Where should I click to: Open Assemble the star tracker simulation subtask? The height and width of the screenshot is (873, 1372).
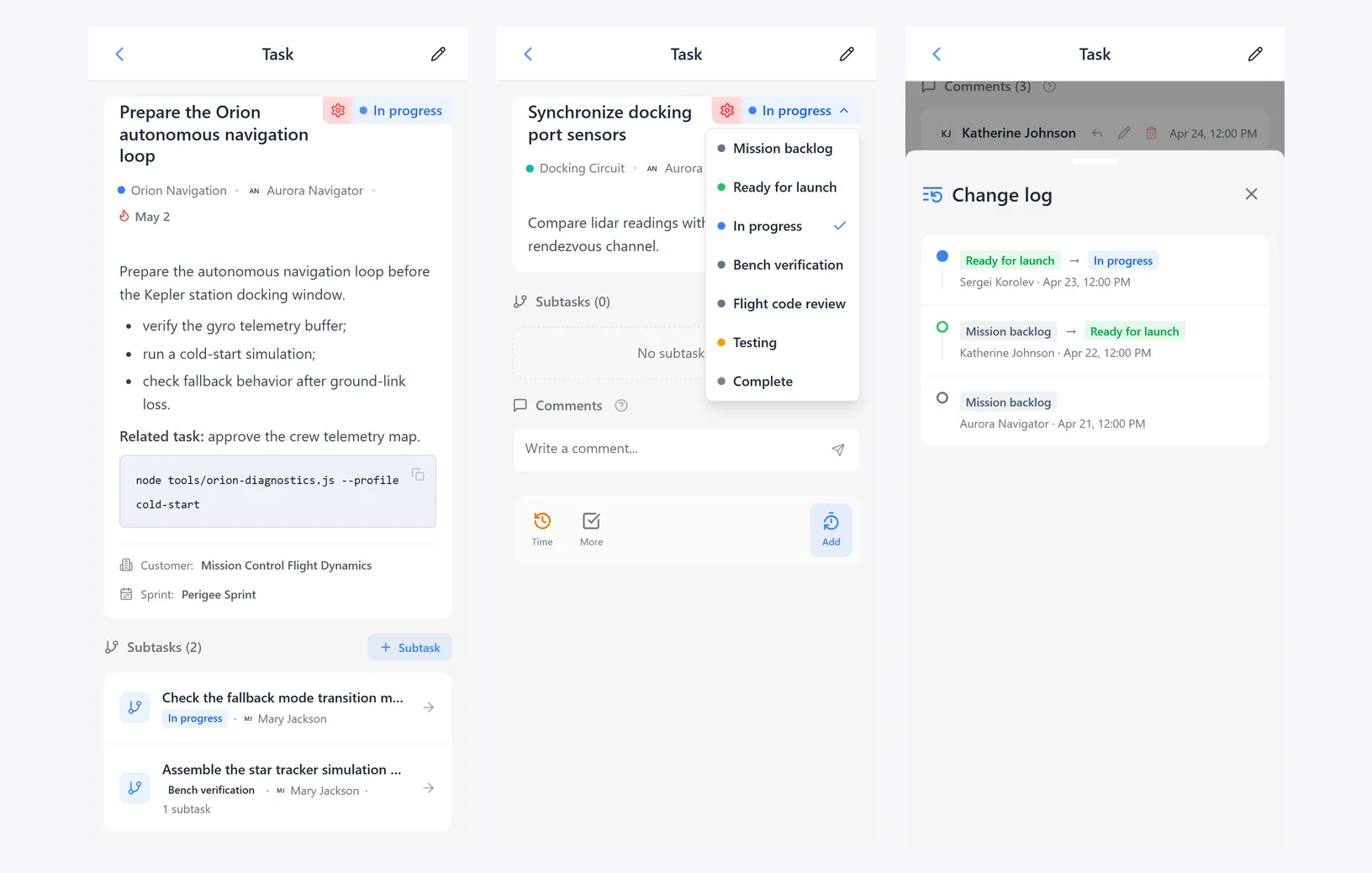[x=277, y=788]
